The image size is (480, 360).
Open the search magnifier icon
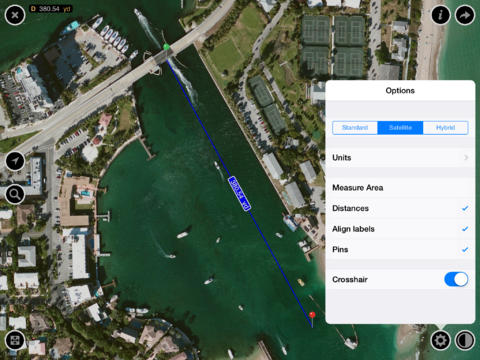click(x=15, y=194)
